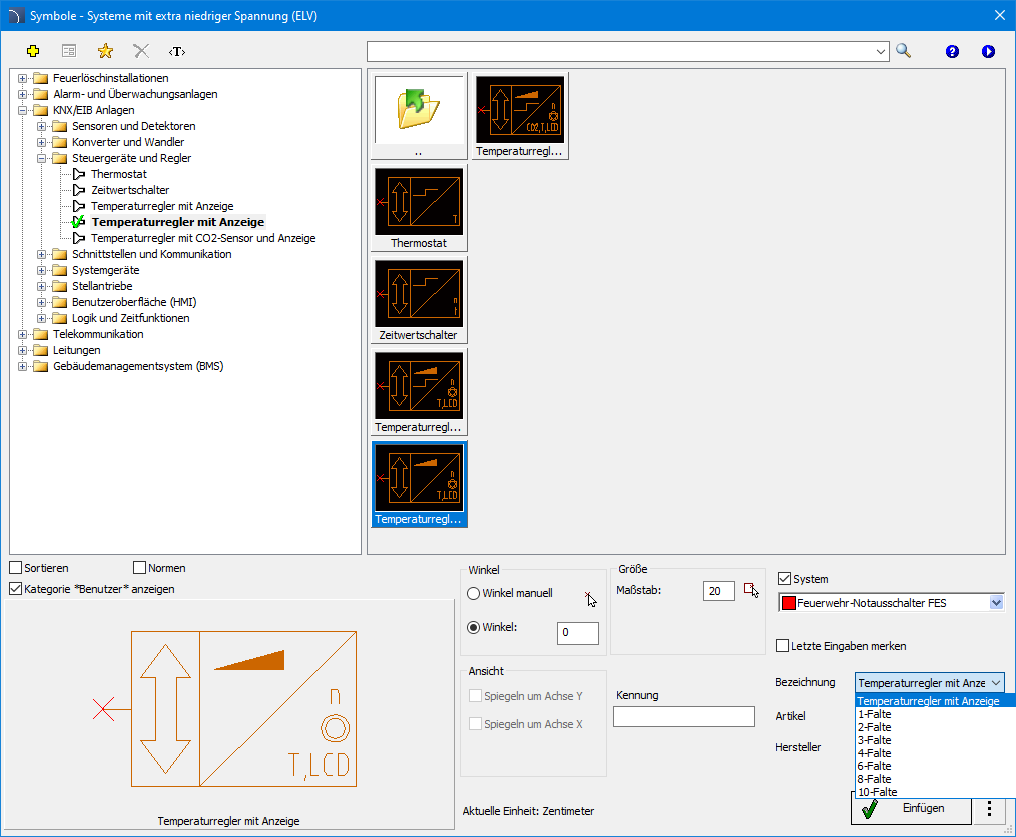Select the Thermostat symbol thumbnail
1016x837 pixels.
[419, 208]
